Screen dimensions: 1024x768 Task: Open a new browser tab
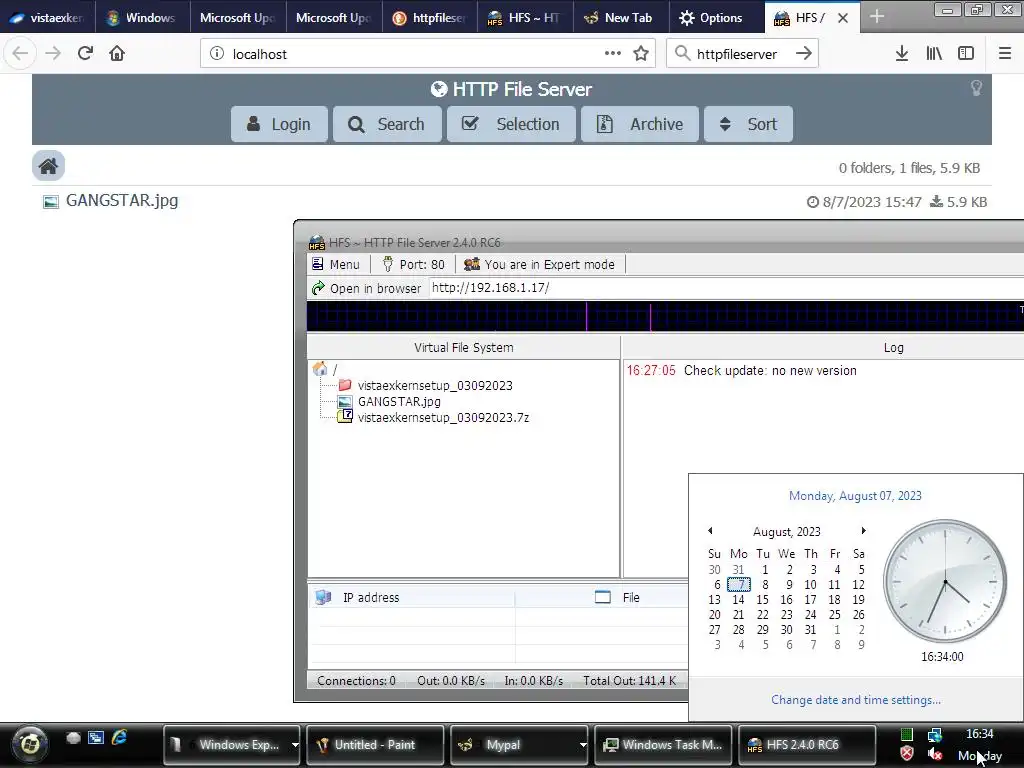click(x=877, y=18)
